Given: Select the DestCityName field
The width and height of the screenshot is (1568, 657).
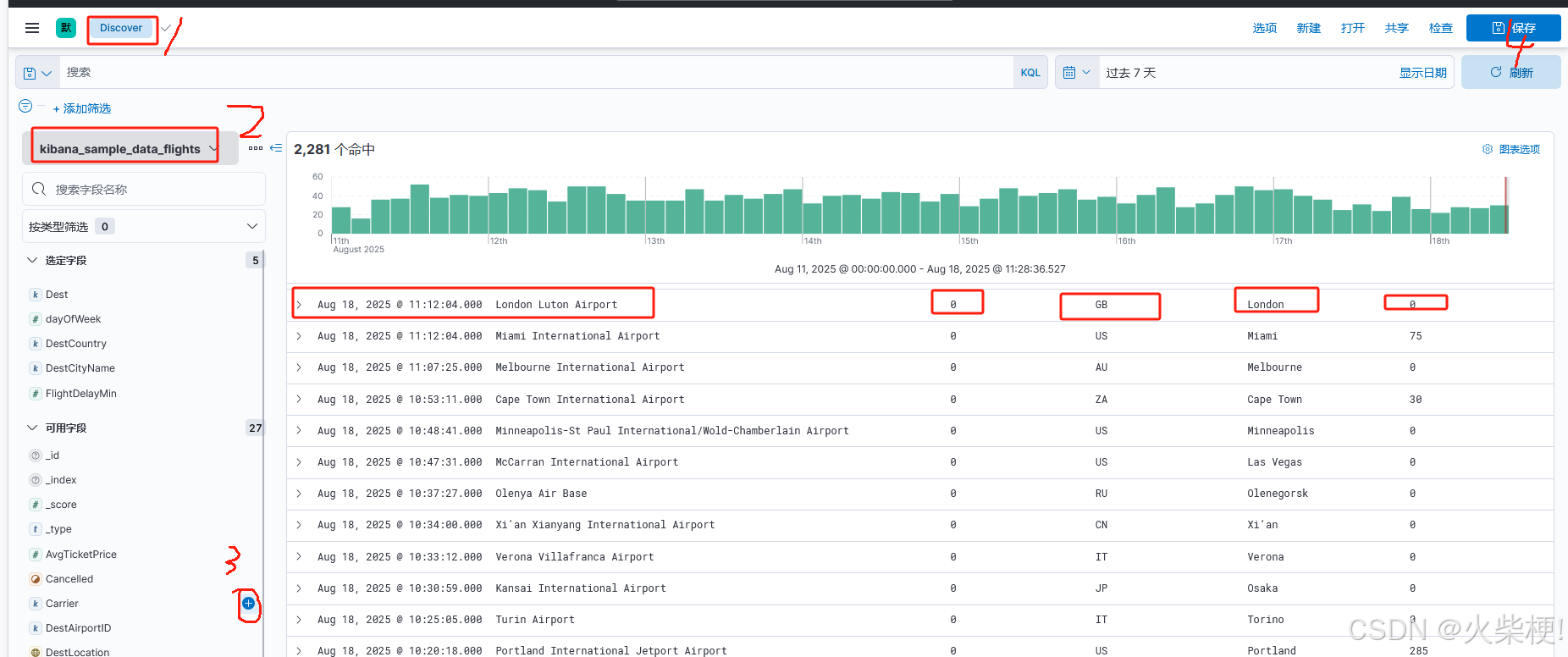Looking at the screenshot, I should (80, 368).
